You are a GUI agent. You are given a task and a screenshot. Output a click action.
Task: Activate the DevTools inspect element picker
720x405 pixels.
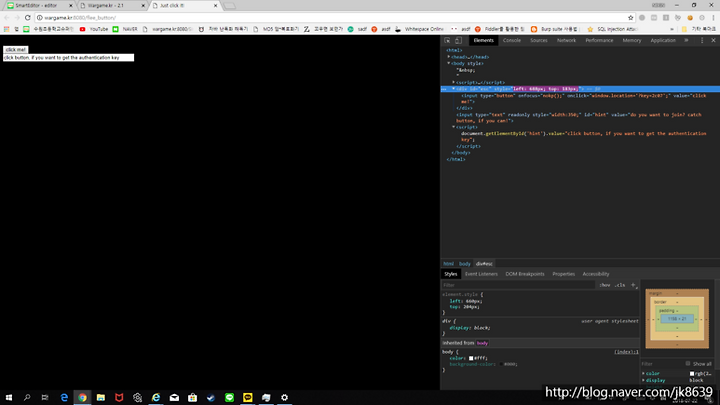click(447, 40)
